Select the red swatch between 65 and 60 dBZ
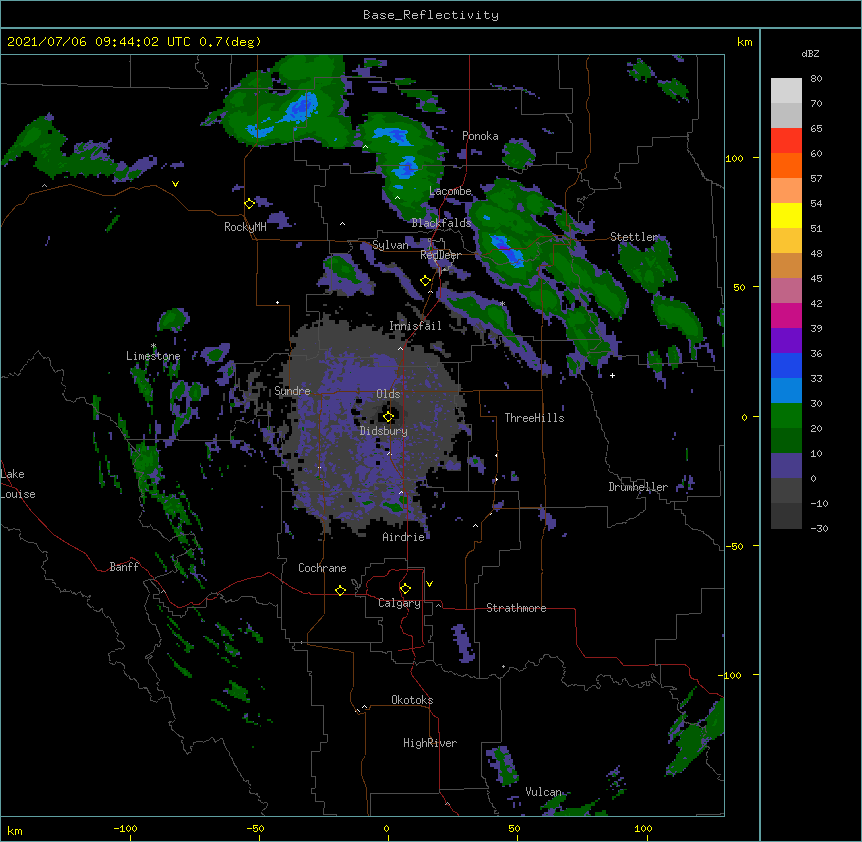This screenshot has height=842, width=862. pos(786,140)
